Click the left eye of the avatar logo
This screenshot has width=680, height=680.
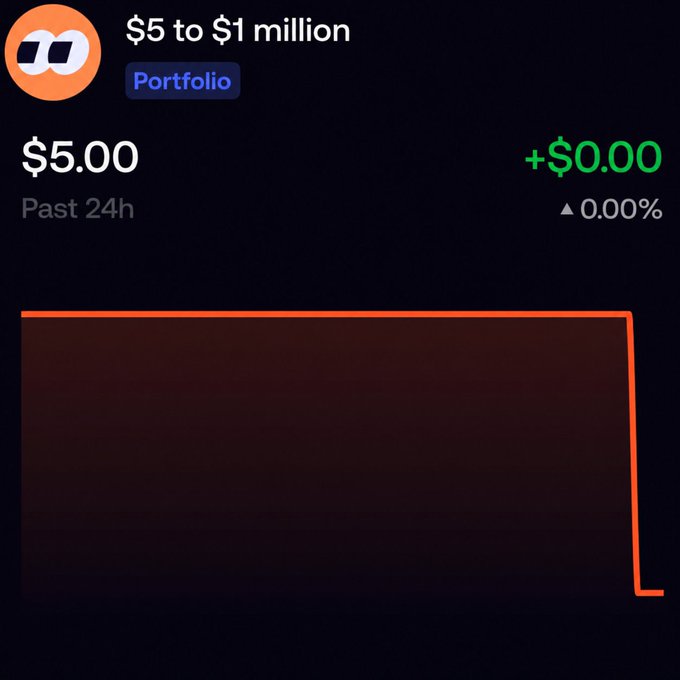click(x=33, y=55)
